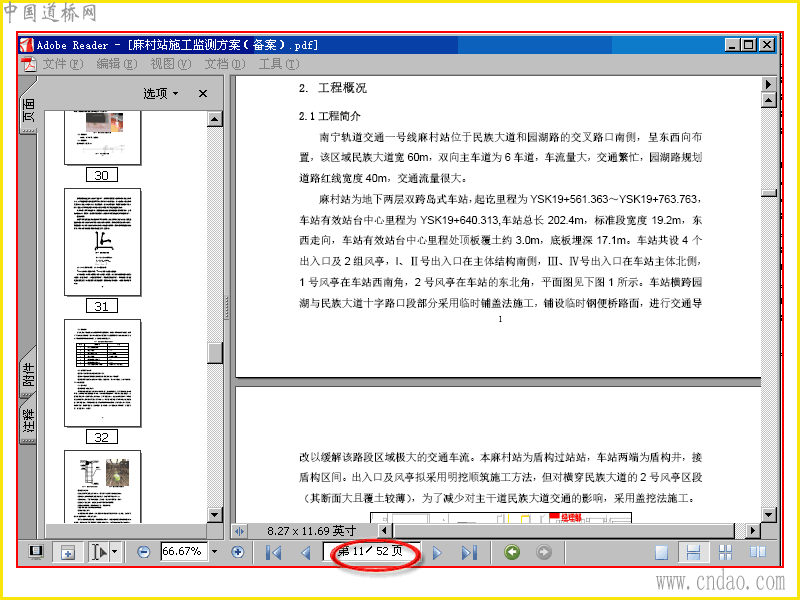Toggle facing pages layout view
800x600 pixels.
758,553
